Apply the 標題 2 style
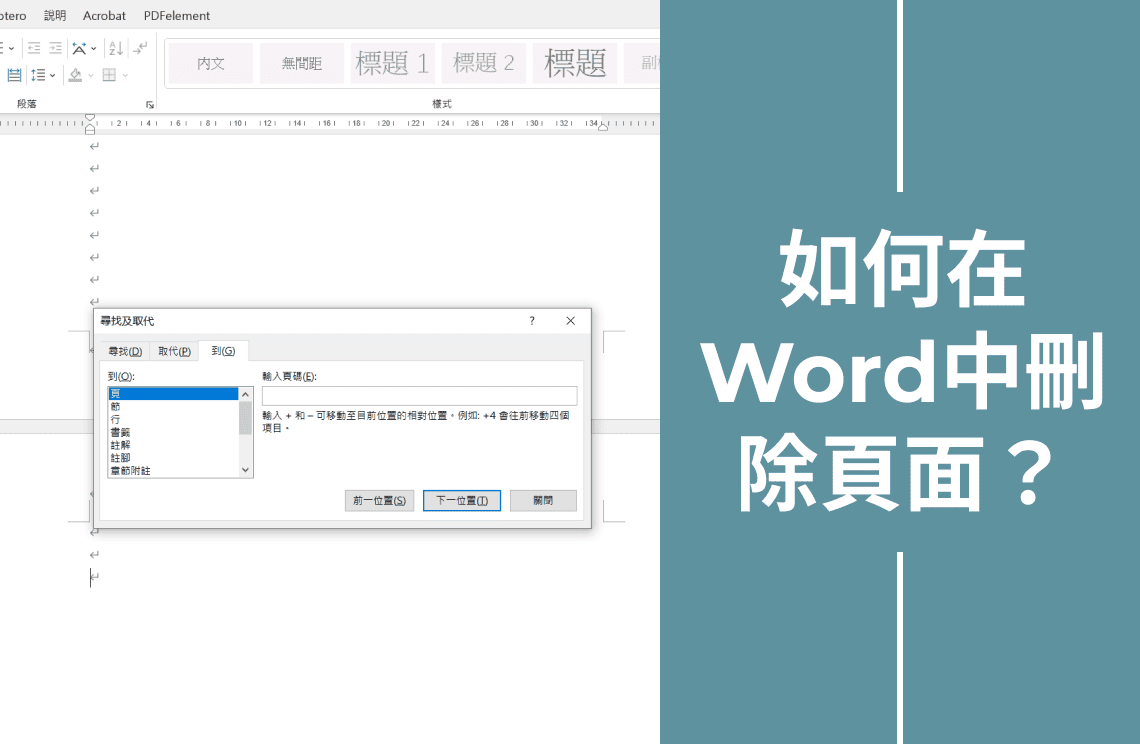 click(x=483, y=63)
